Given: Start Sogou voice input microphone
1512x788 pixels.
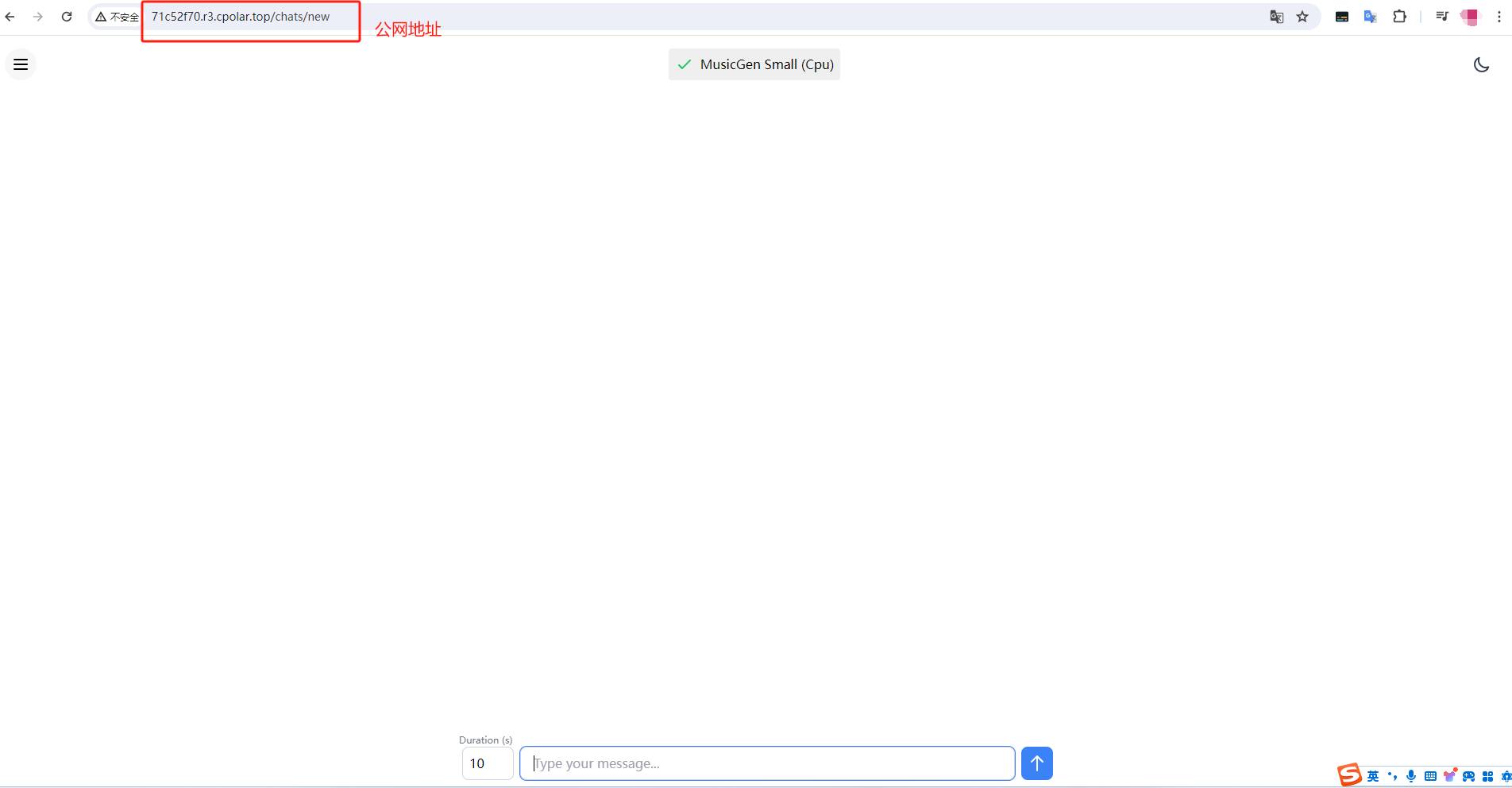Looking at the screenshot, I should [x=1411, y=776].
